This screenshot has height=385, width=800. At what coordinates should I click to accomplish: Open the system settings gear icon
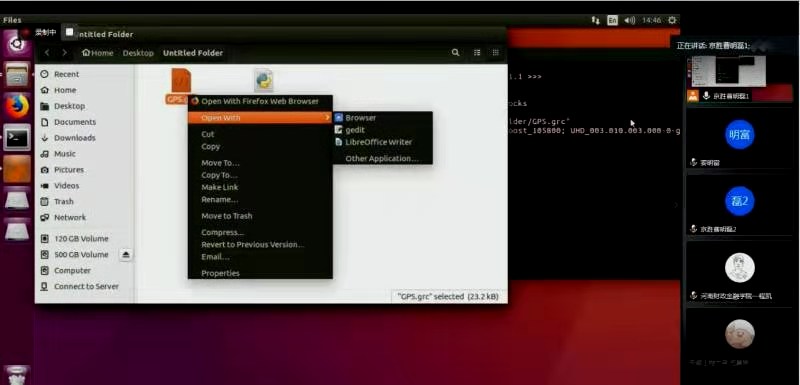[672, 20]
